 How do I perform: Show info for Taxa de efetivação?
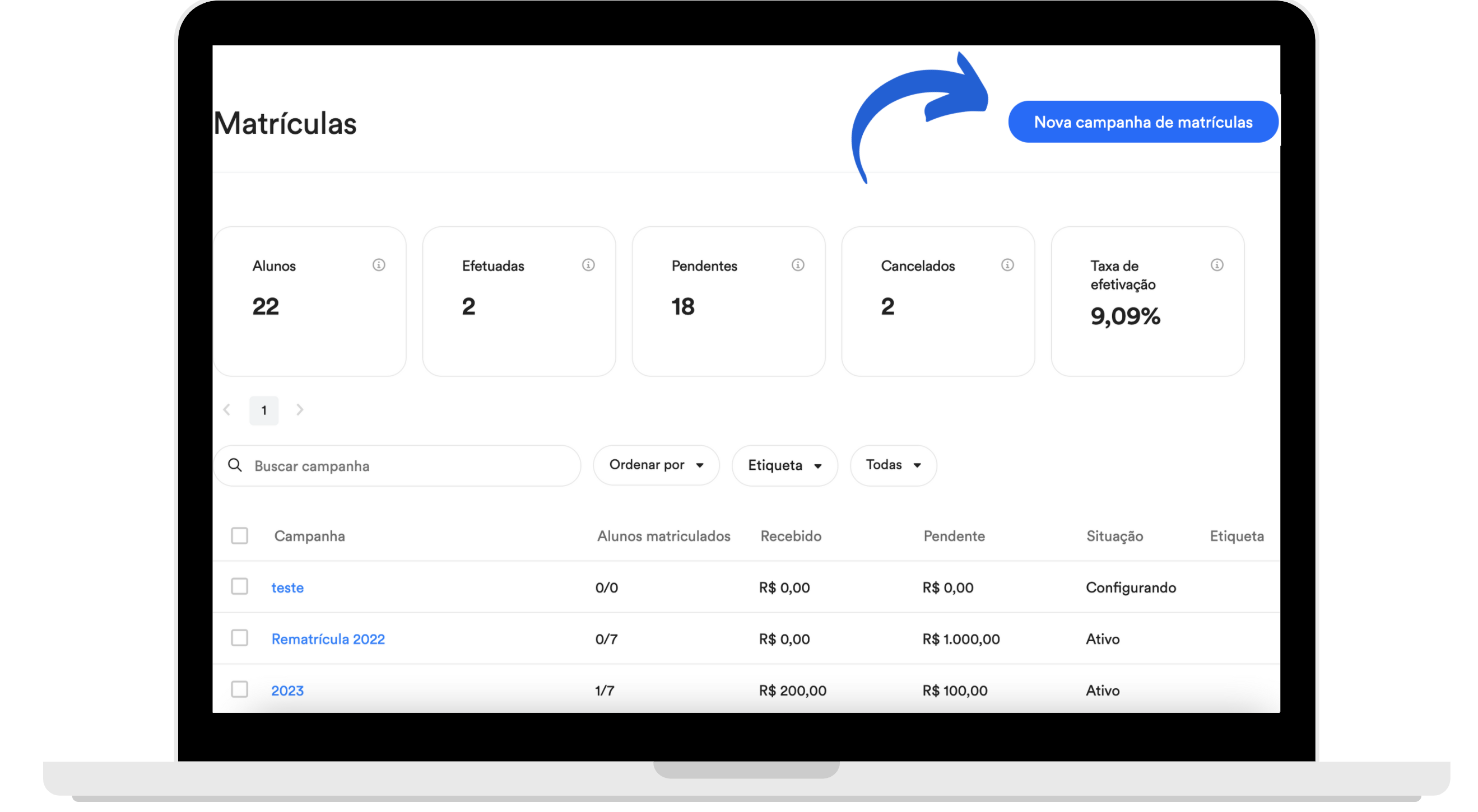(1217, 265)
